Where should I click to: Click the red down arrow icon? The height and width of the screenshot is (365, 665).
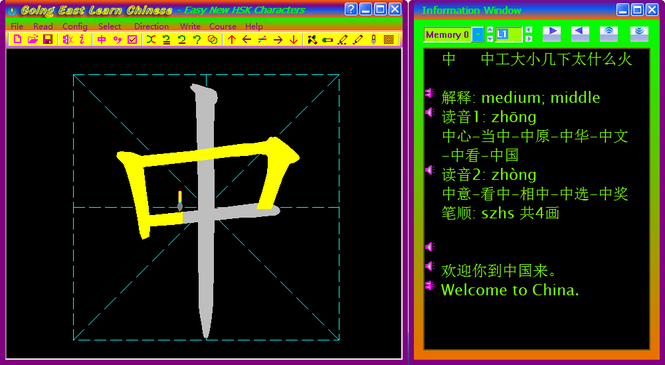293,39
